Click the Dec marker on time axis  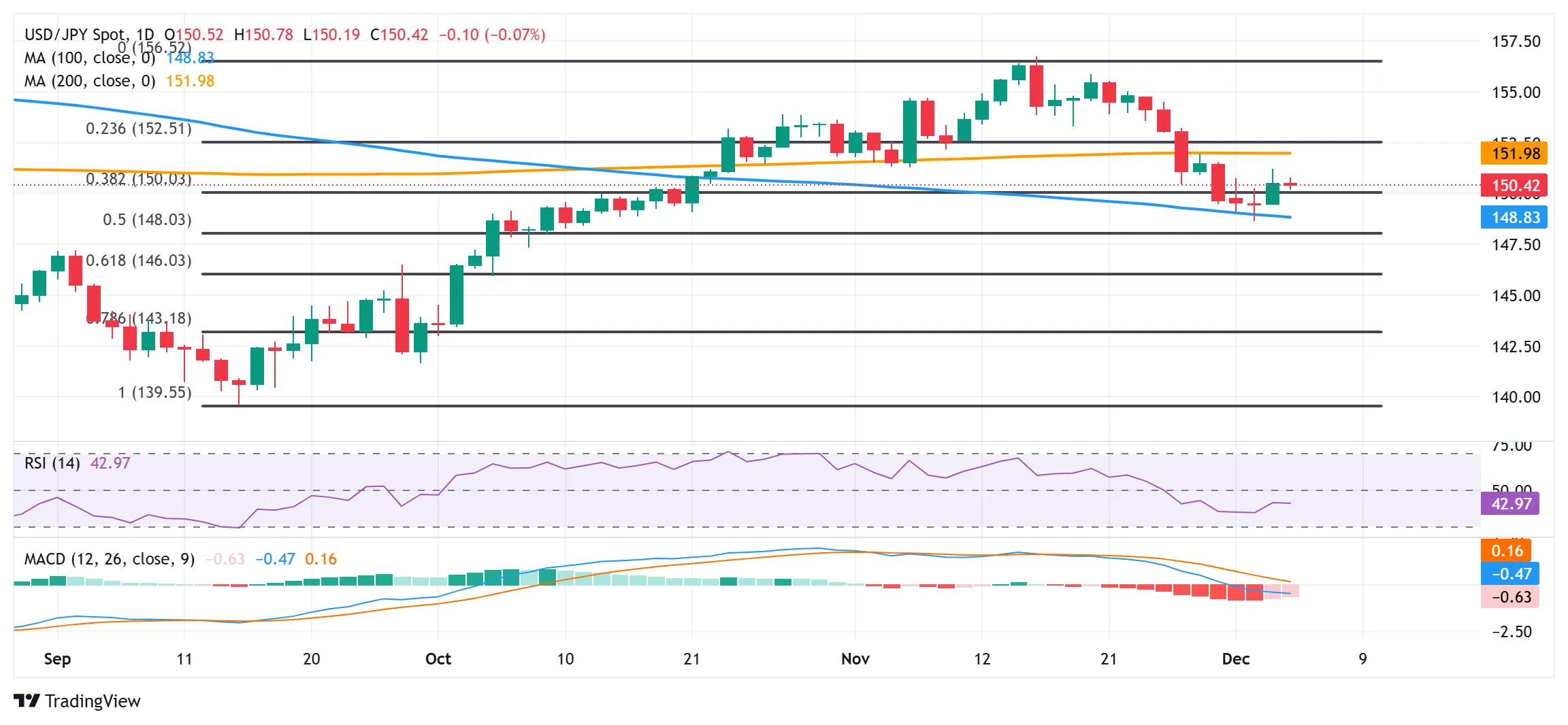[x=1236, y=659]
